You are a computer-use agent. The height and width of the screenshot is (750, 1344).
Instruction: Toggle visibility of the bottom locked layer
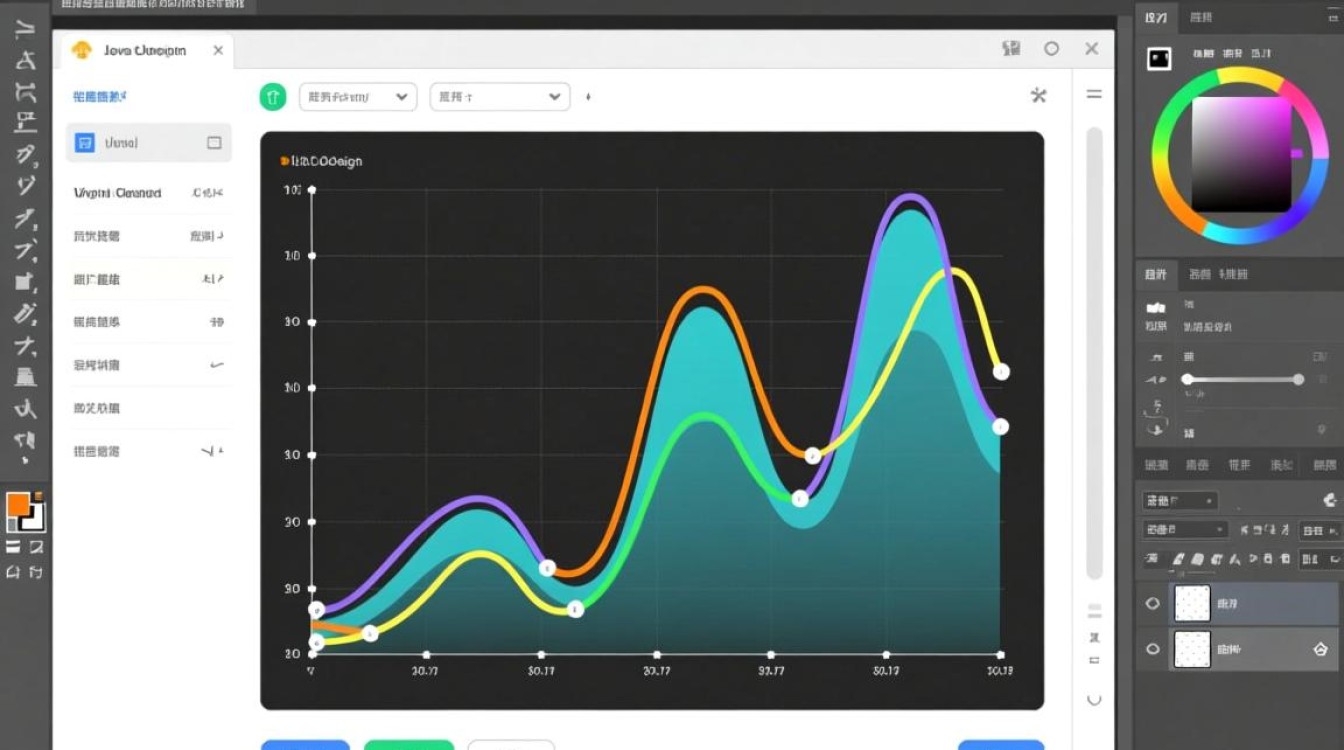[1153, 649]
